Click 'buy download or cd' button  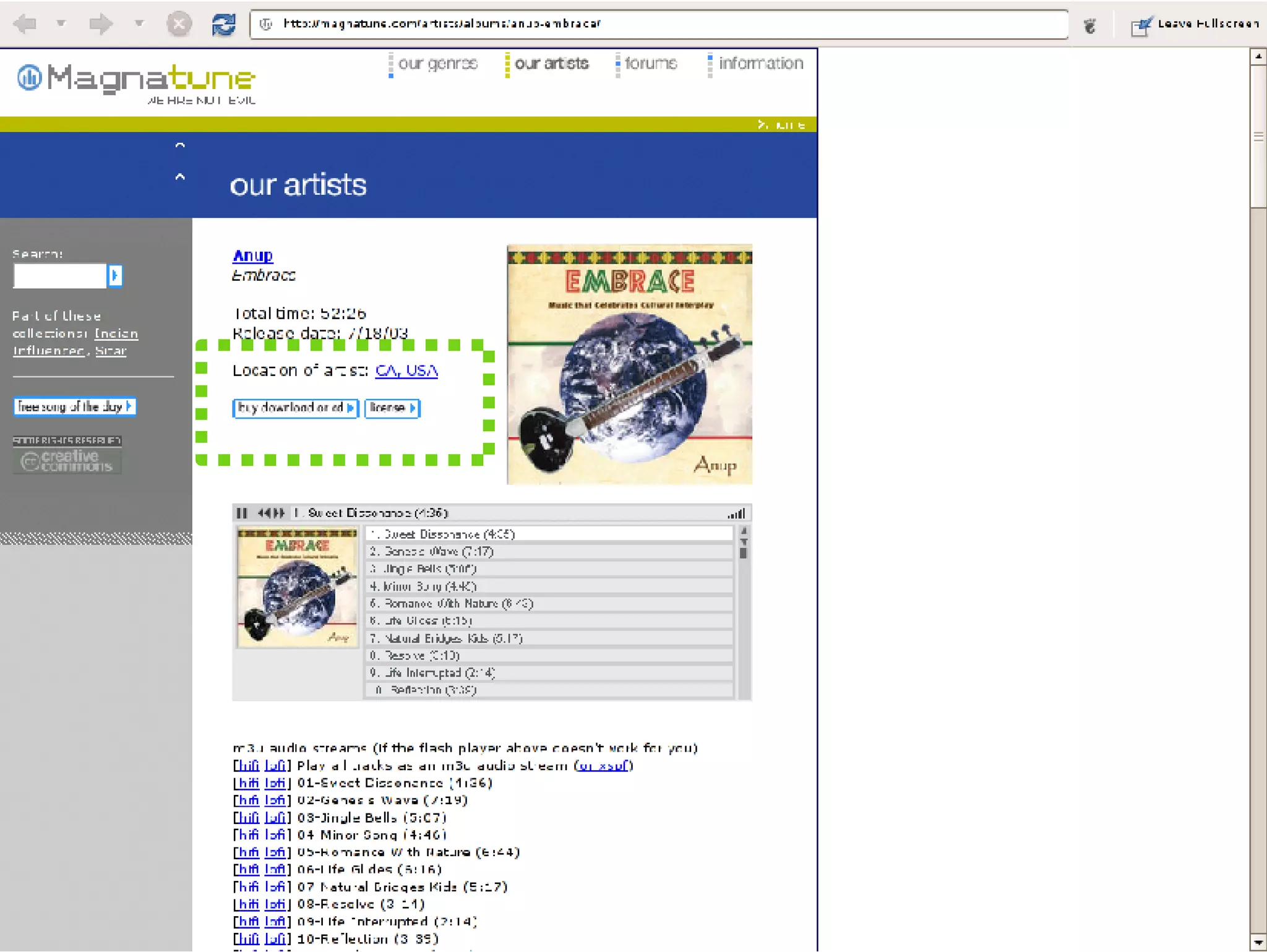(x=295, y=408)
